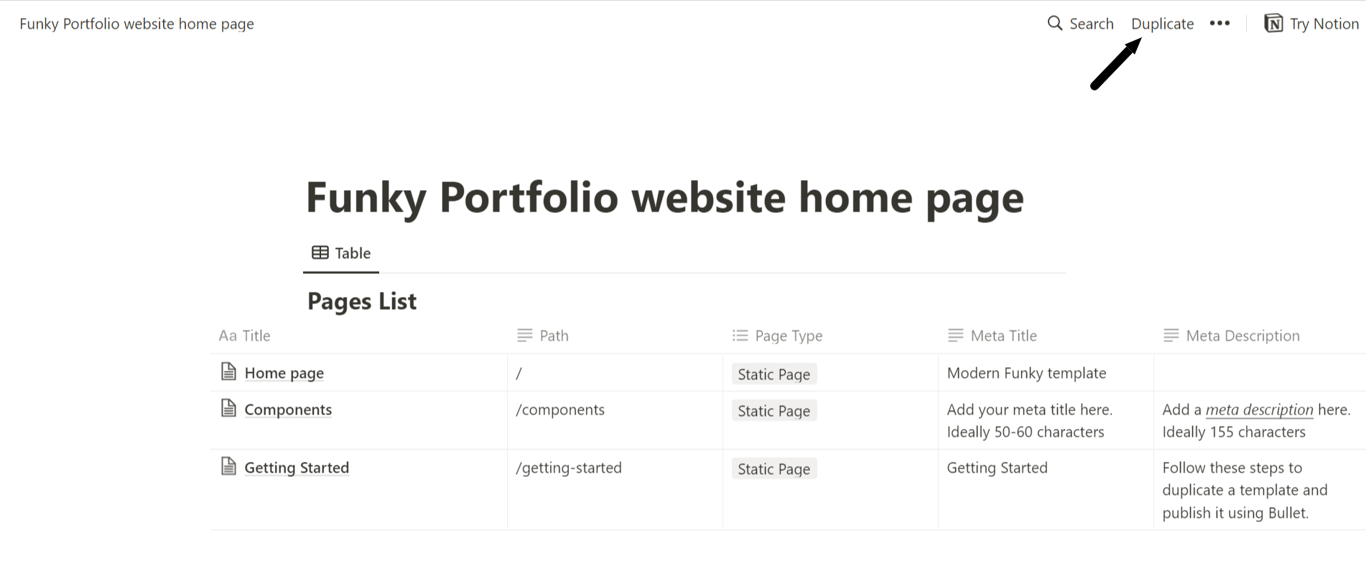Click the breadcrumb page title at top left
The width and height of the screenshot is (1366, 573).
137,24
